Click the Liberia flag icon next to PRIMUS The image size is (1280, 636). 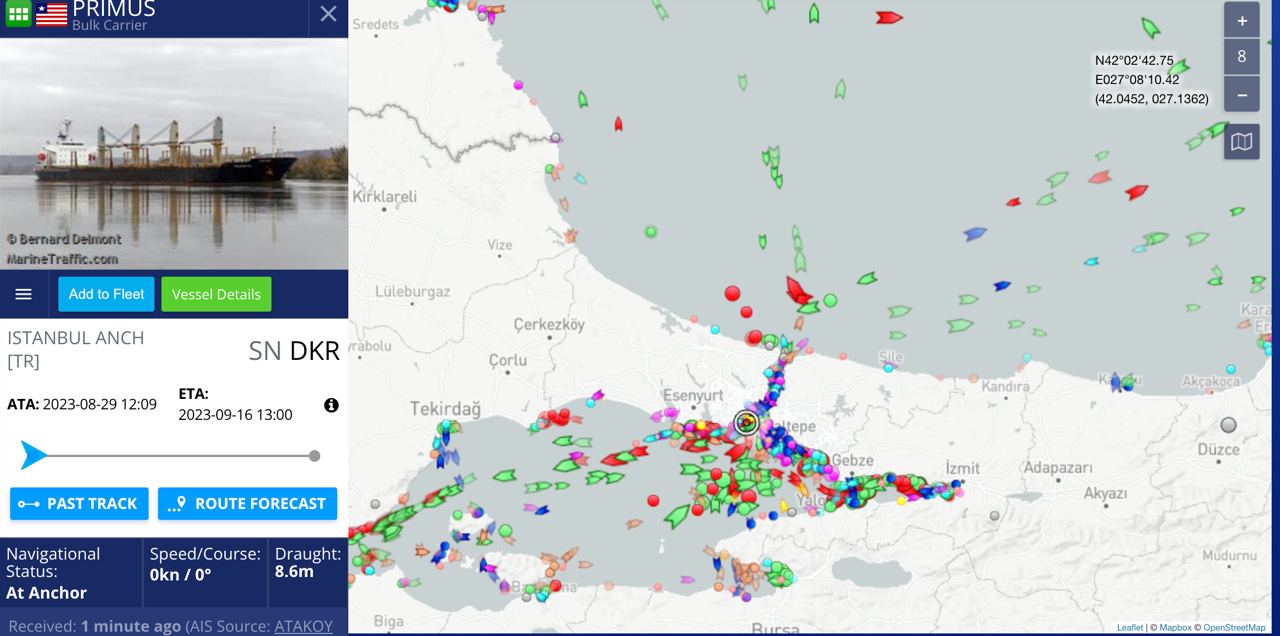pyautogui.click(x=51, y=13)
